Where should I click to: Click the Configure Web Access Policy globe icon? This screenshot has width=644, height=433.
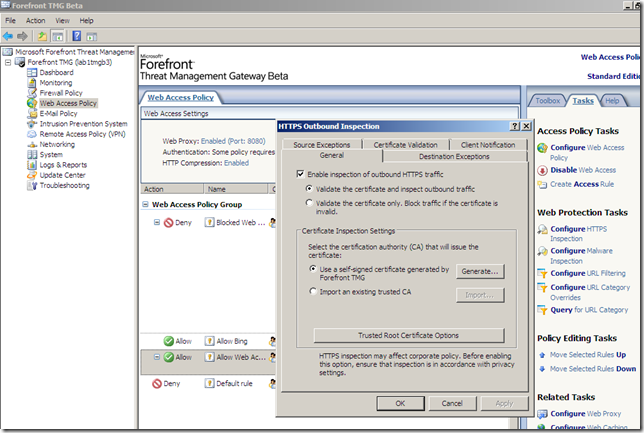(x=543, y=148)
